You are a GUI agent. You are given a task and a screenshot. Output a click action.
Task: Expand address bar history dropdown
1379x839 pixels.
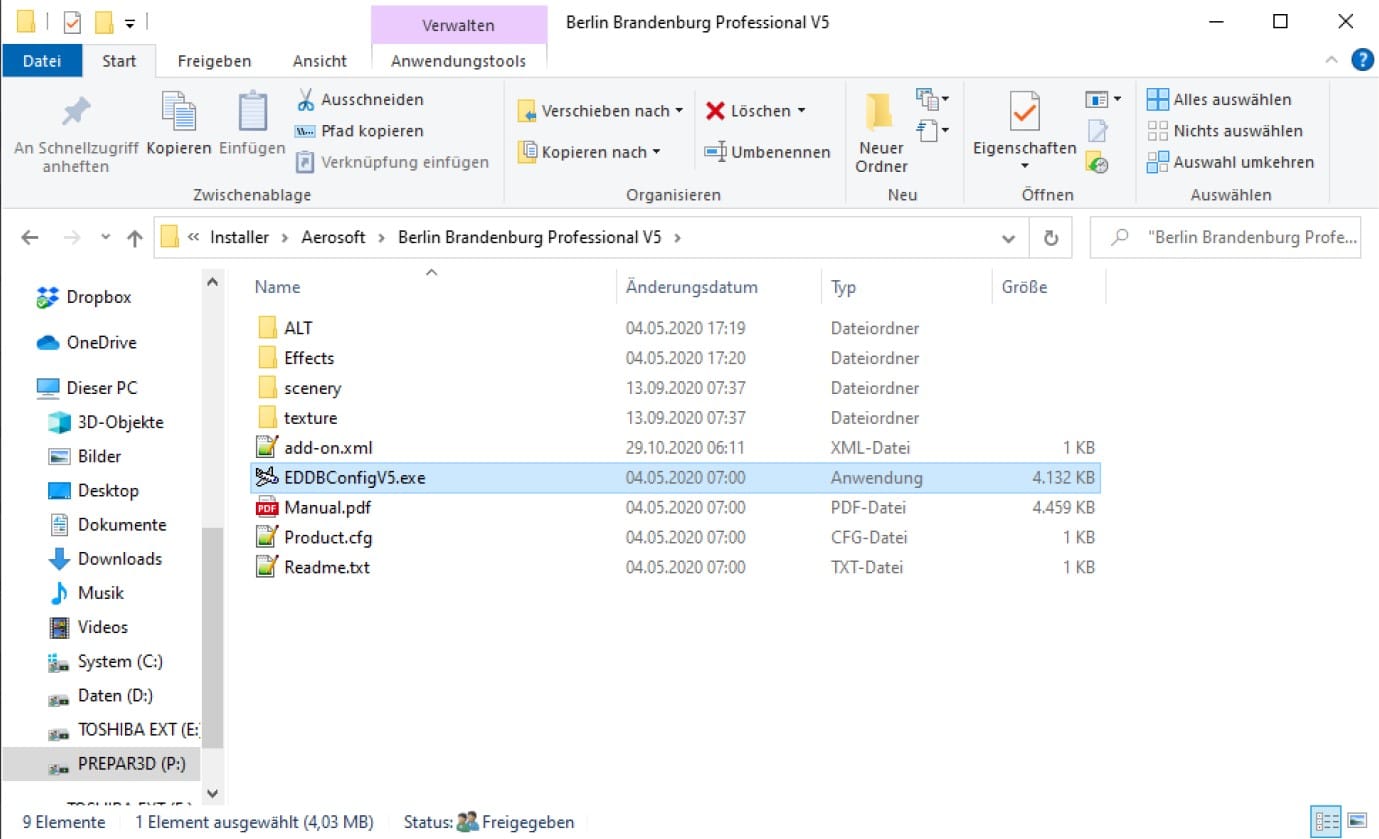tap(1008, 238)
